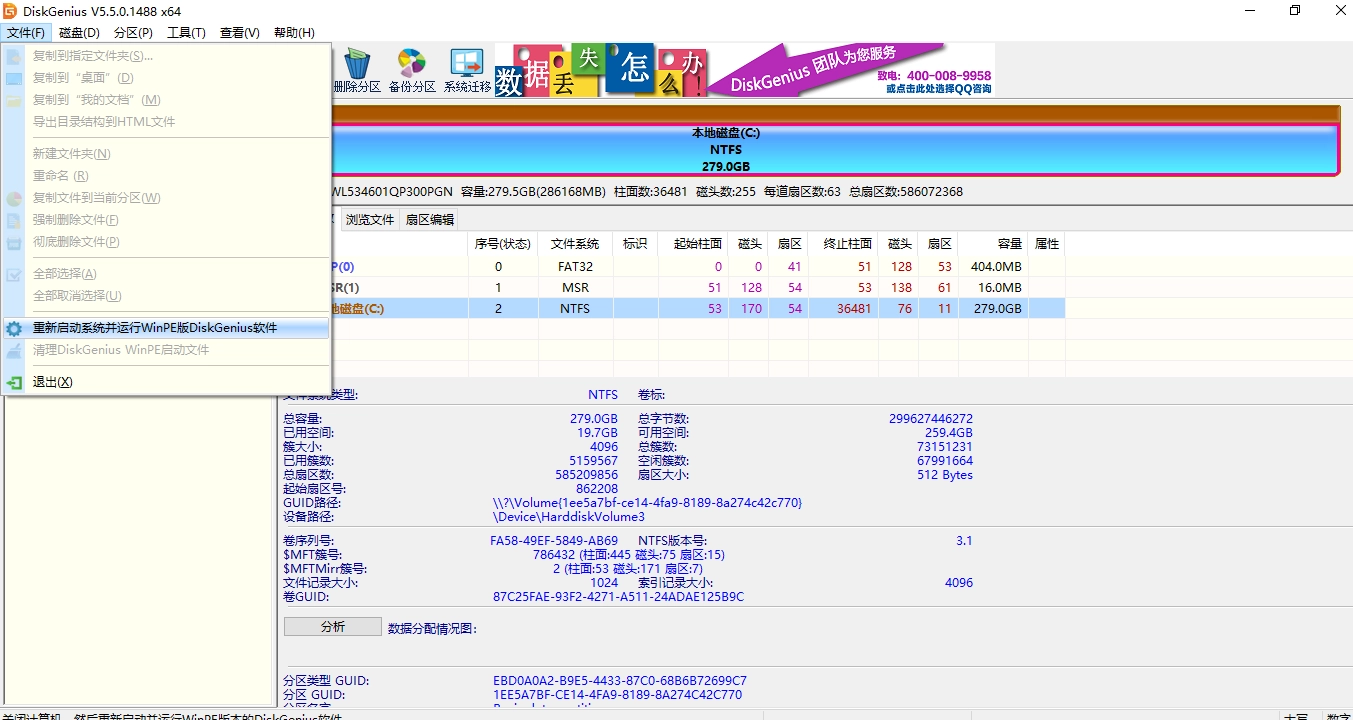Click the shredder icon beside 彻底删除文件(P)
Screen dimensions: 1353x720
pyautogui.click(x=14, y=242)
